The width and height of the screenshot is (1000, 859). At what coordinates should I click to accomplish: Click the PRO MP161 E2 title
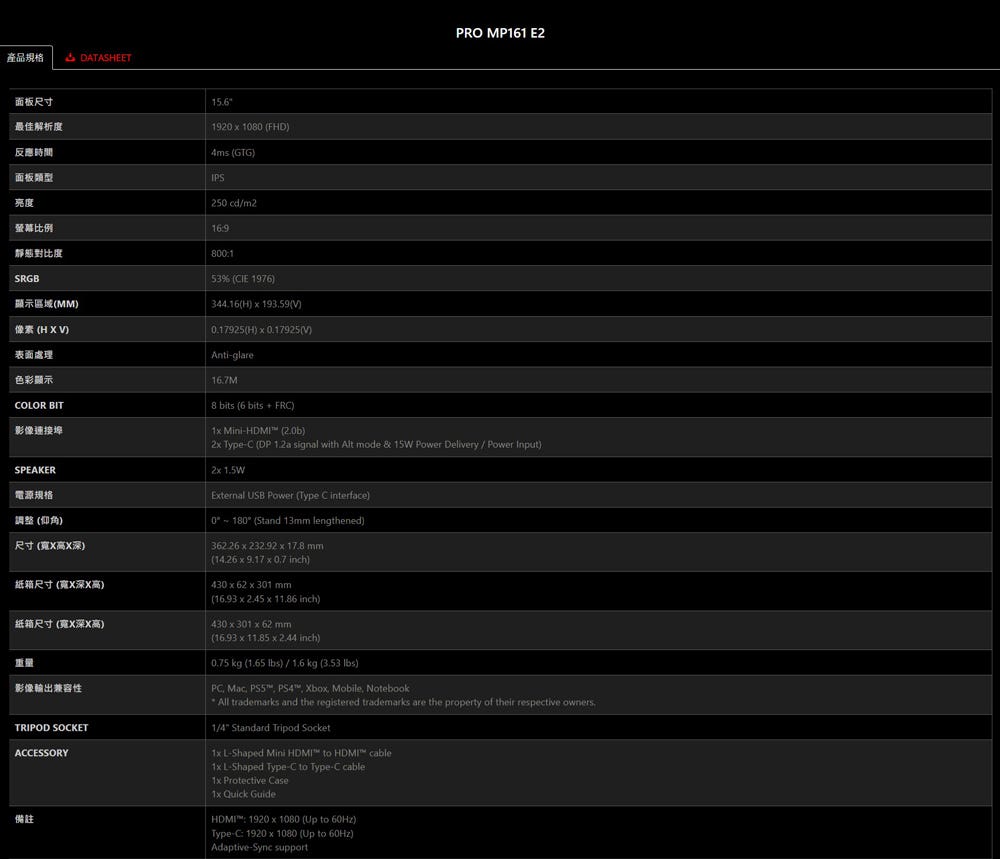click(x=500, y=33)
